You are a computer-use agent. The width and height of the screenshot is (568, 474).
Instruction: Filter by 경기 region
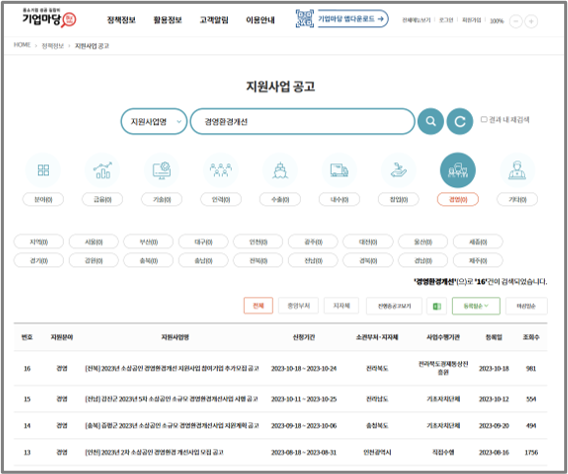tap(39, 260)
